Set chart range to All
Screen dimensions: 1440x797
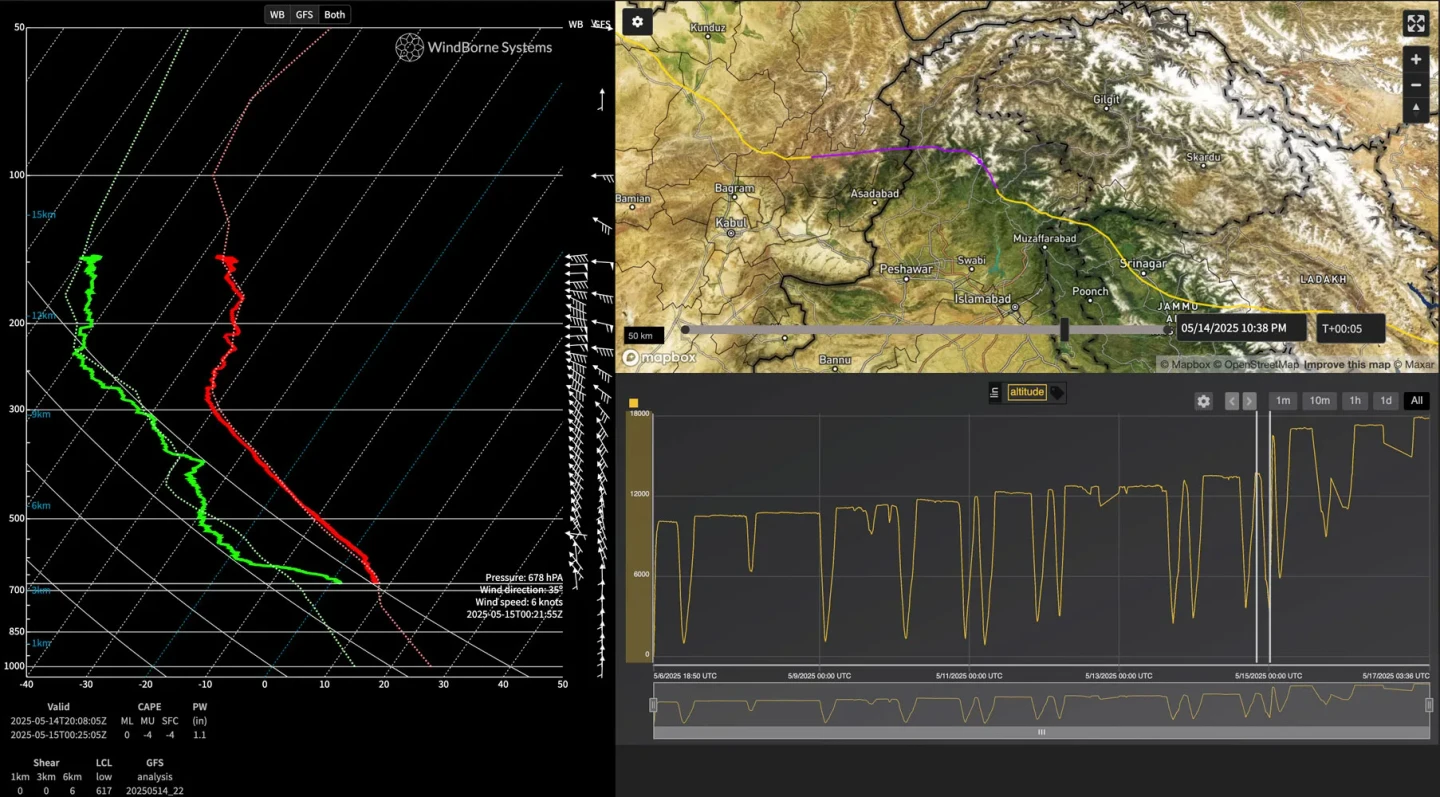1417,401
